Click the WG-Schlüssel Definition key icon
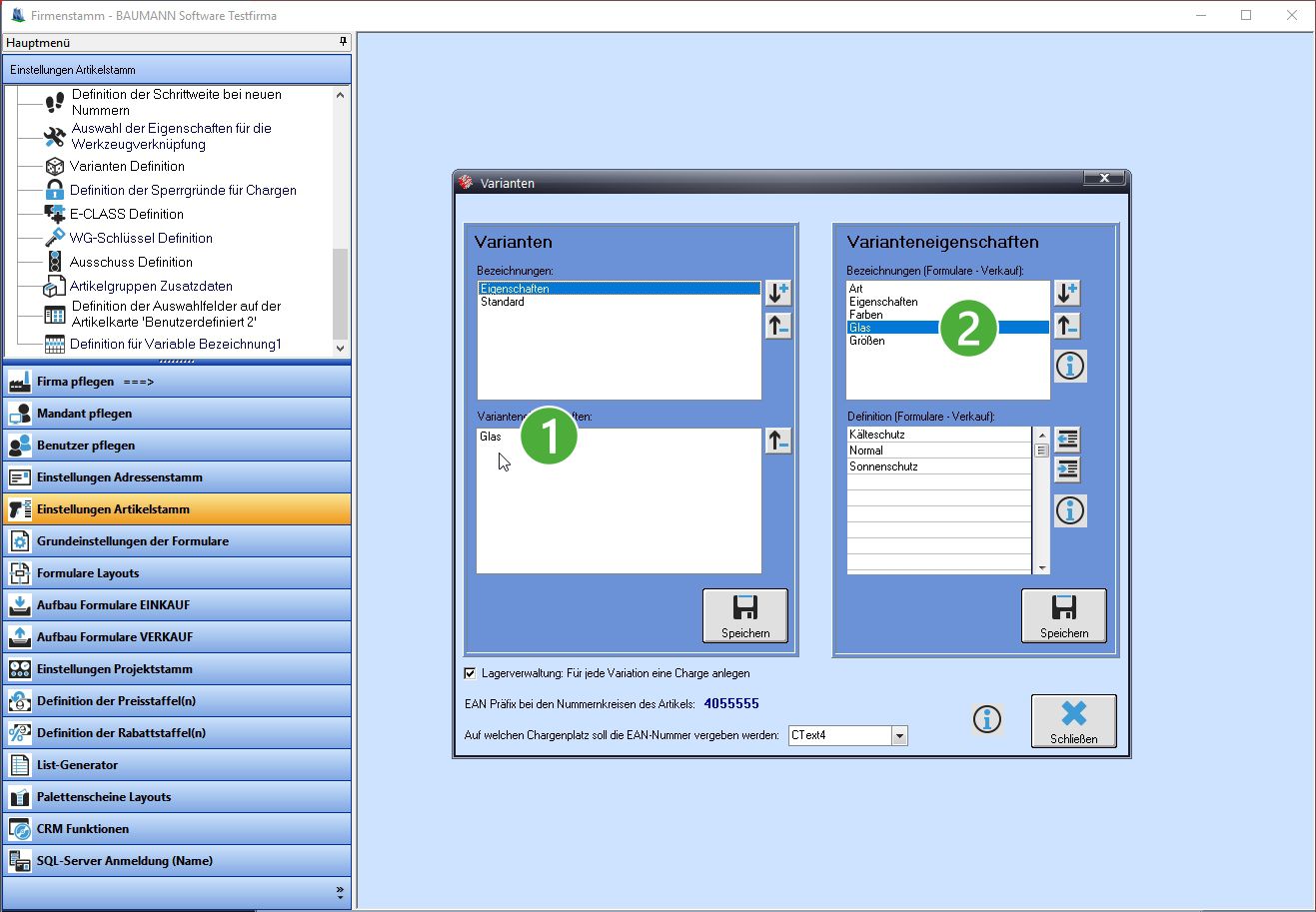This screenshot has height=912, width=1316. pyautogui.click(x=55, y=238)
